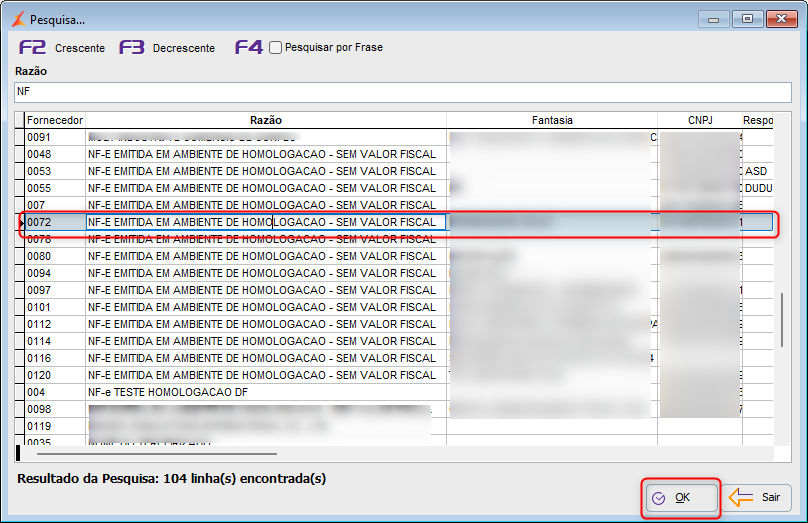Click the F3 Decrescente sort icon
Viewport: 808px width, 523px height.
pos(132,47)
